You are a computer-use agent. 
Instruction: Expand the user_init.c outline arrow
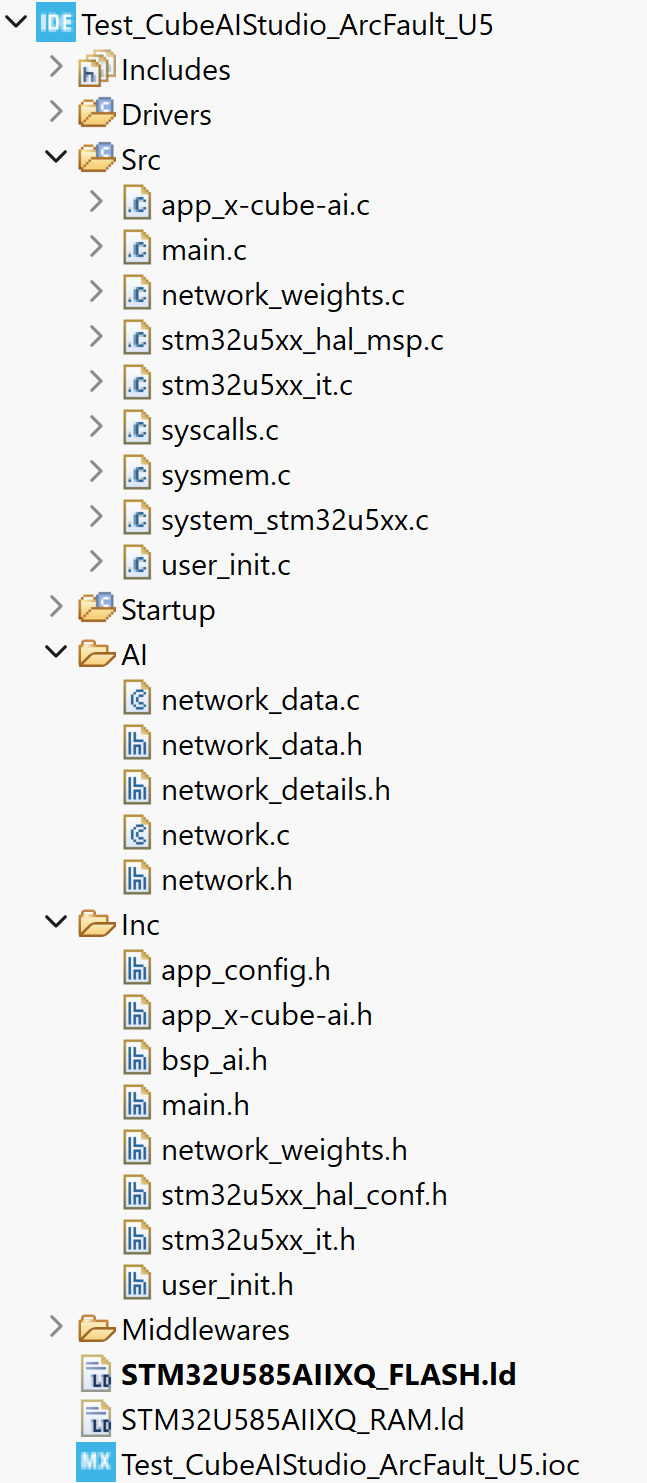(97, 563)
